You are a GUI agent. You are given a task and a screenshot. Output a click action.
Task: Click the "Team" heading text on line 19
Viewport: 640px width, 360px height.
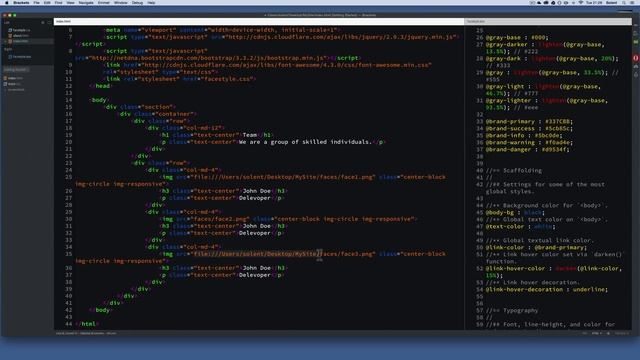tap(250, 135)
